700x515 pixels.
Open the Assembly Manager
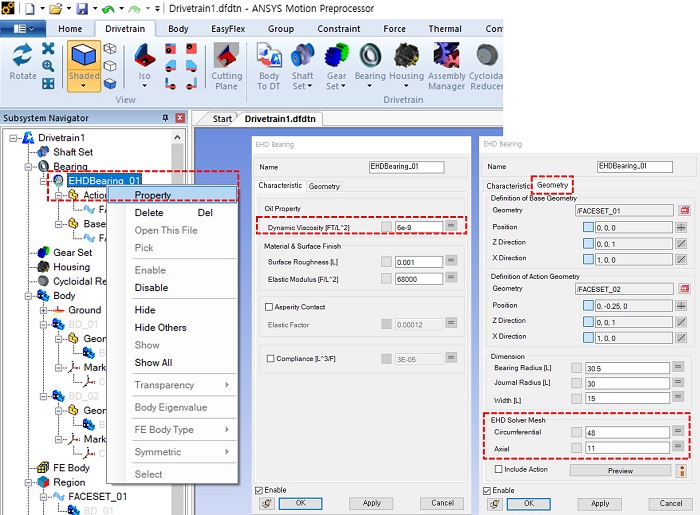coord(446,66)
